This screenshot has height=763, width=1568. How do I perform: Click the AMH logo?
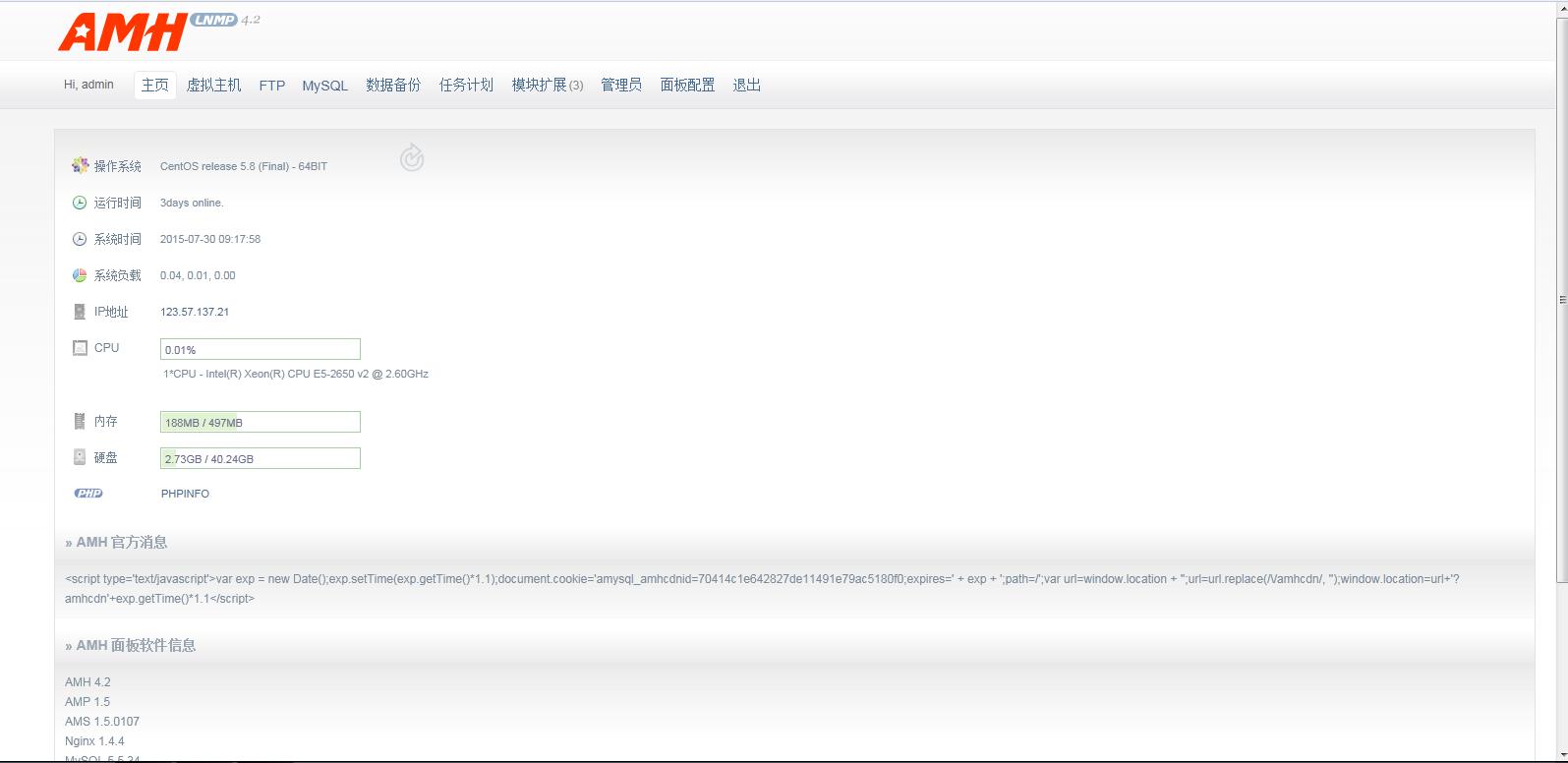[x=122, y=32]
